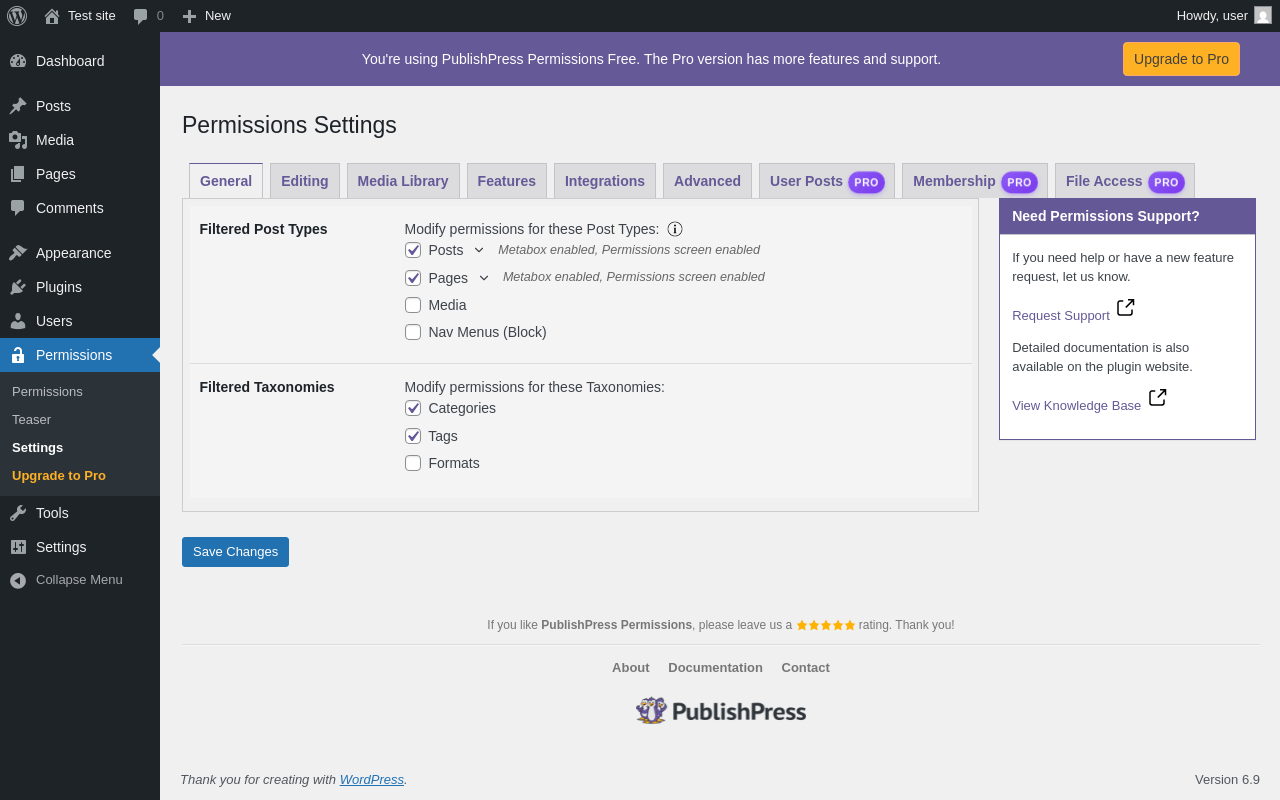Click the Plugins plug icon

point(18,287)
